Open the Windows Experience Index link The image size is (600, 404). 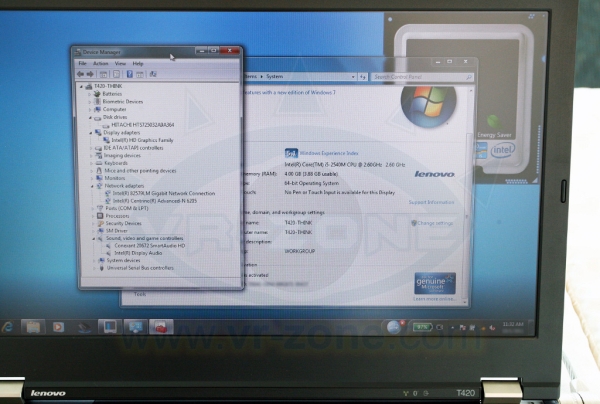click(329, 153)
